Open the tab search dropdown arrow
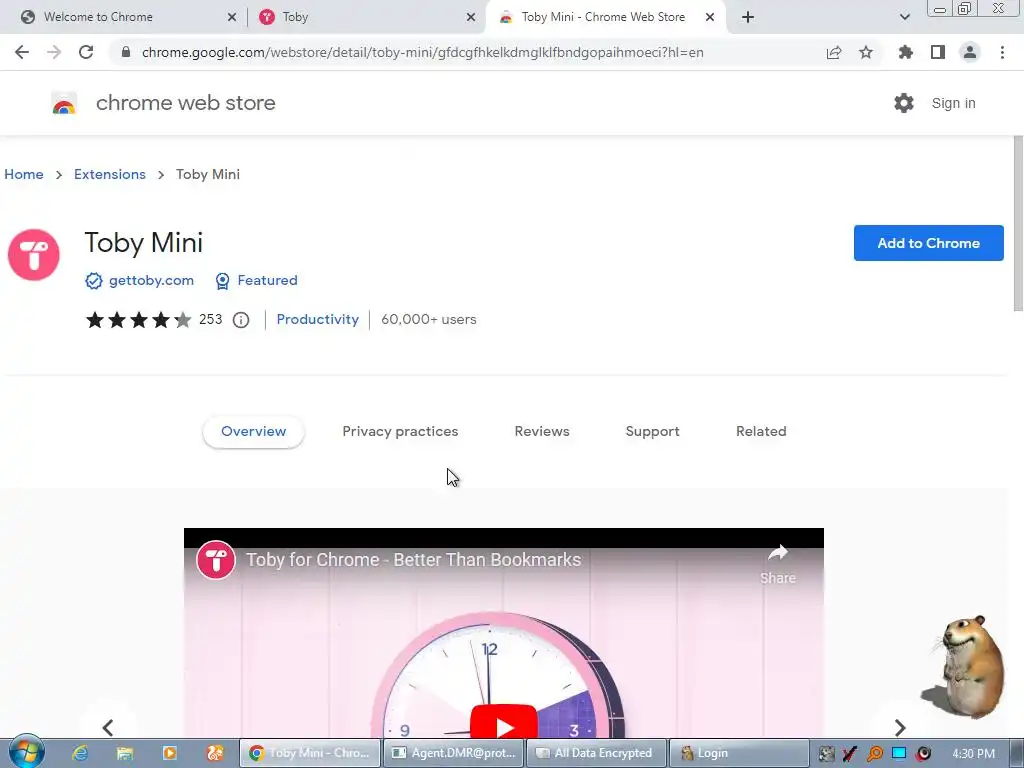Viewport: 1024px width, 768px height. (904, 17)
